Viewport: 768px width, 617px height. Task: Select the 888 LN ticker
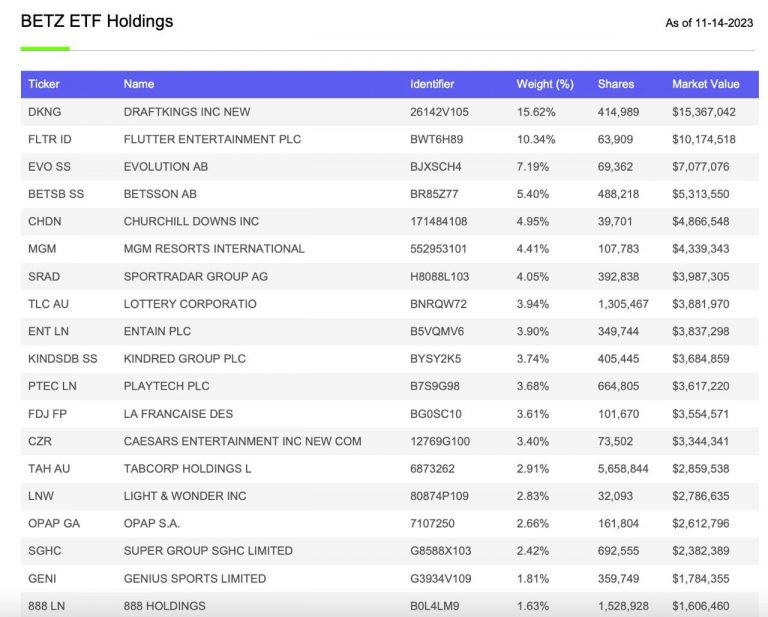tap(47, 607)
